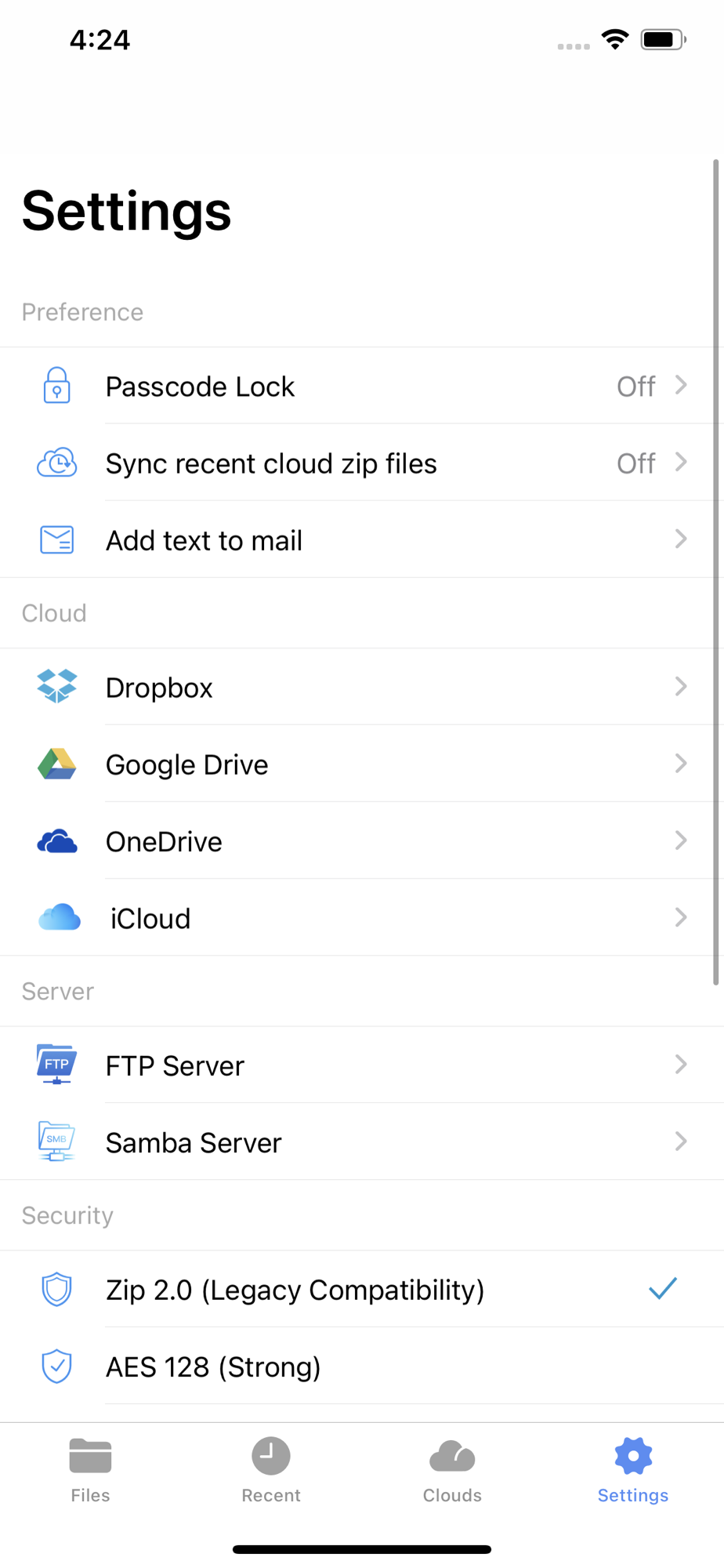The width and height of the screenshot is (724, 1568).
Task: Tap the FTP Server folder icon
Action: [x=56, y=1064]
